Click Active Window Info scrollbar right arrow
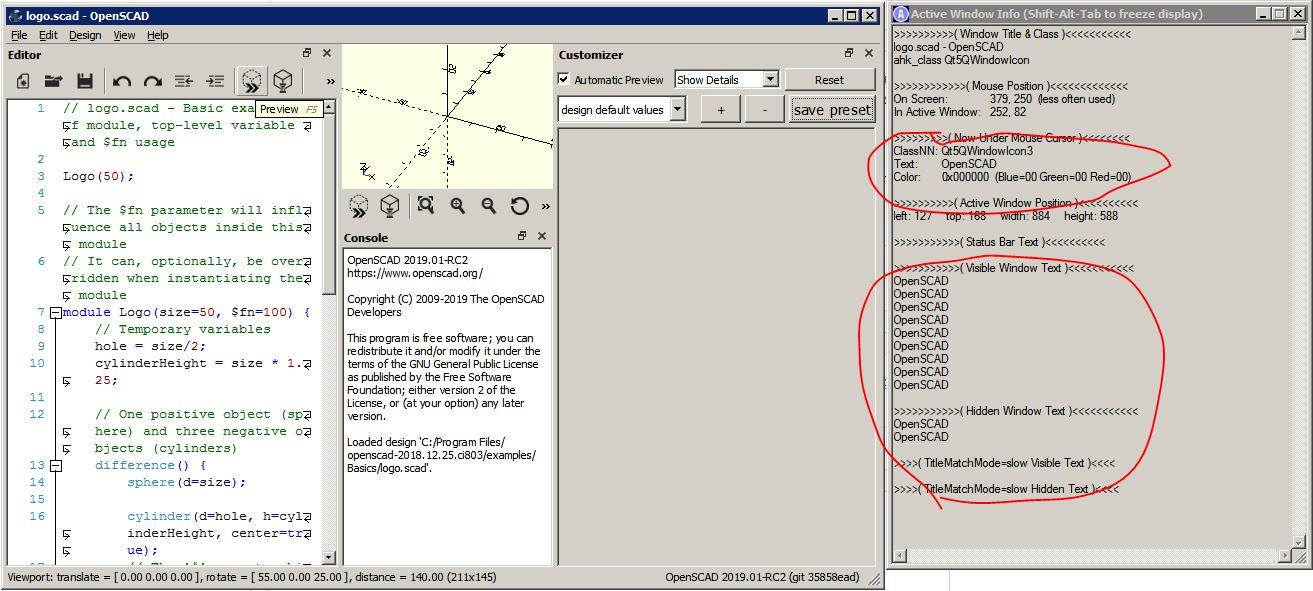The height and width of the screenshot is (591, 1313). pyautogui.click(x=1286, y=555)
